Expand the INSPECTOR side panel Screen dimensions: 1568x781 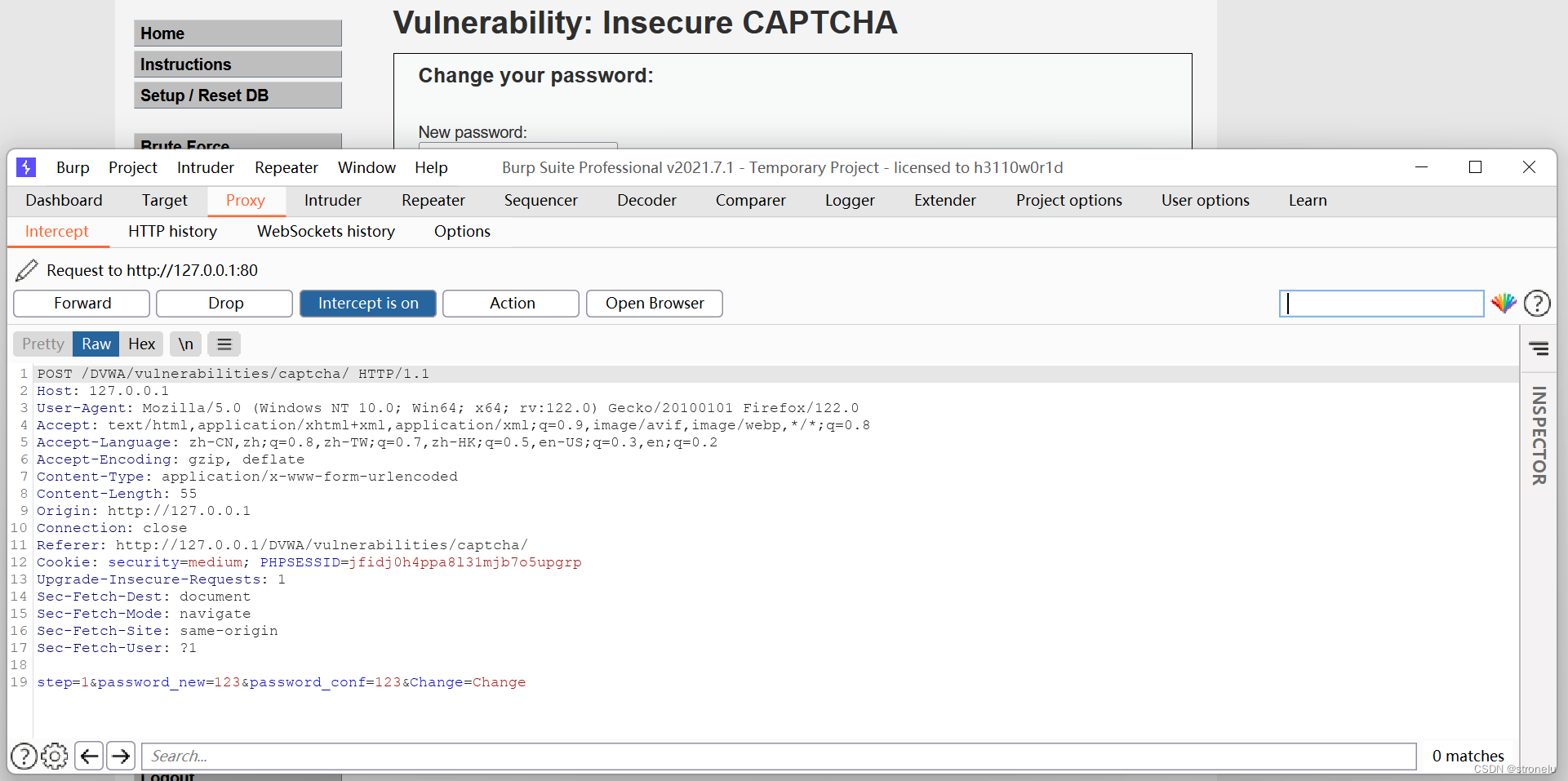pyautogui.click(x=1539, y=435)
